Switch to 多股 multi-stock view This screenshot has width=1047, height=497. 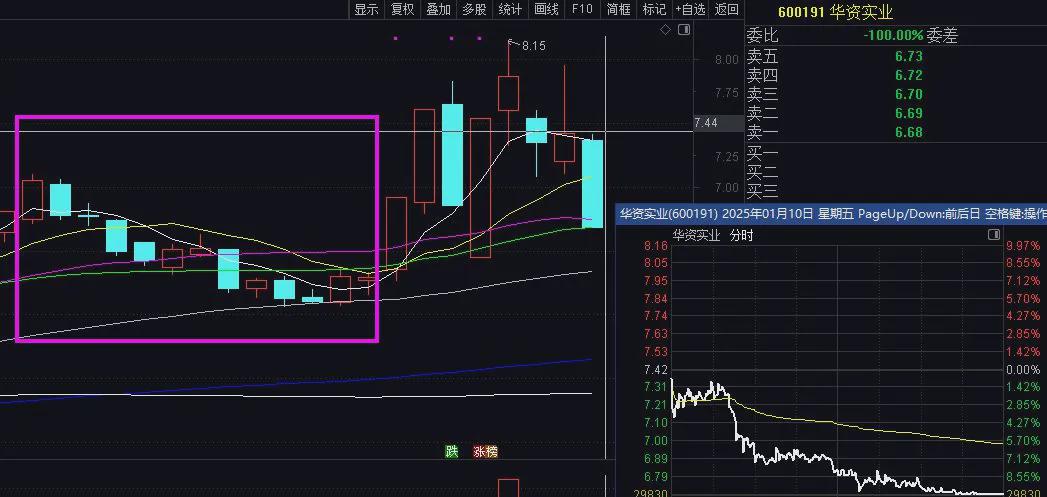click(474, 9)
